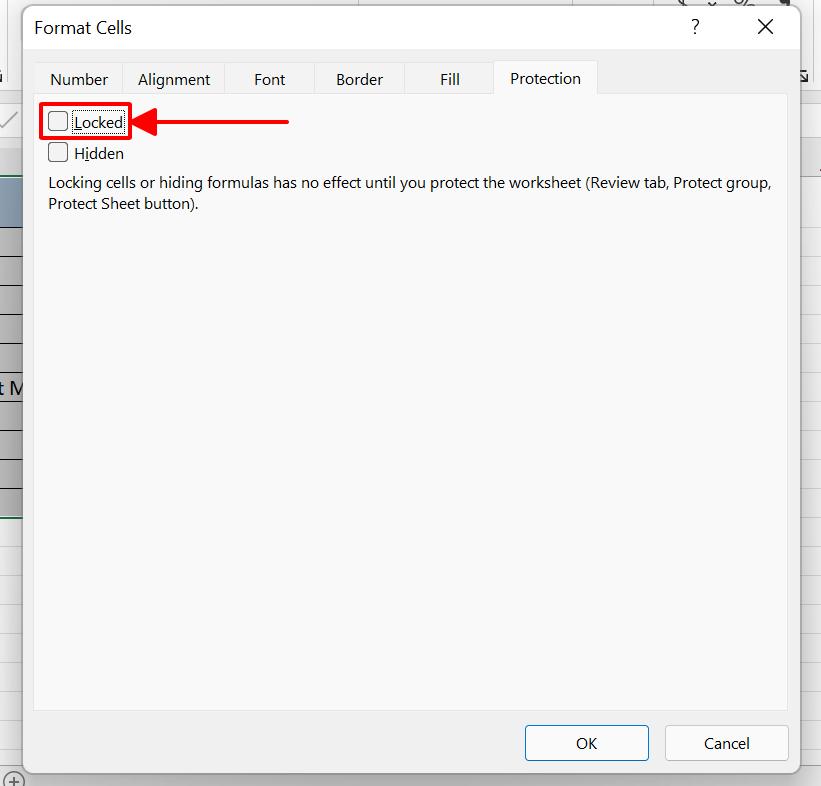This screenshot has height=786, width=821.
Task: Open the Format Cells help icon
Action: 695,28
